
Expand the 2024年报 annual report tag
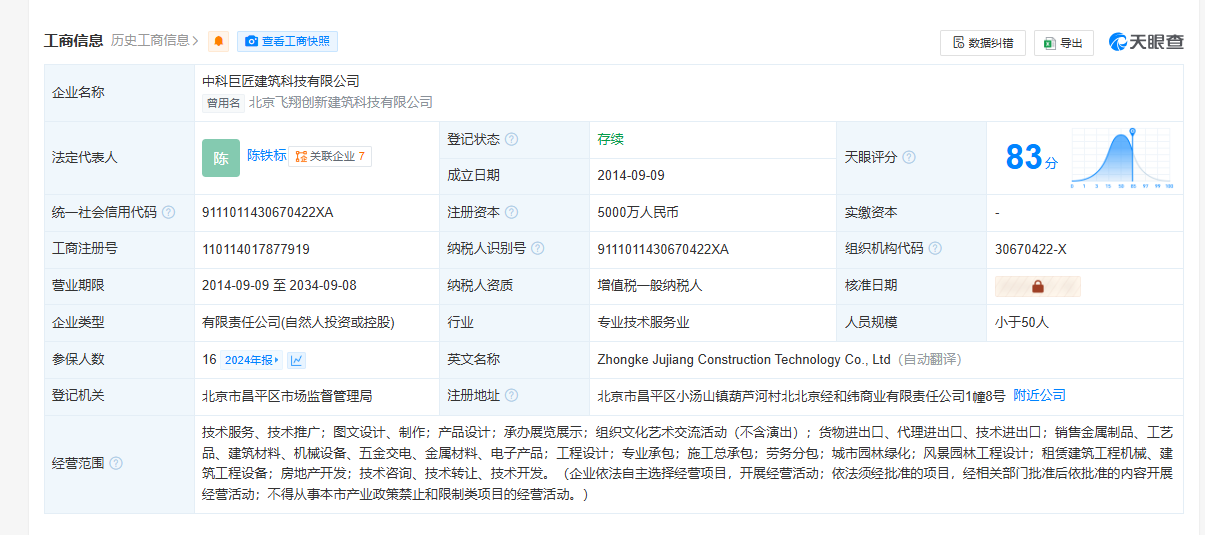[252, 360]
